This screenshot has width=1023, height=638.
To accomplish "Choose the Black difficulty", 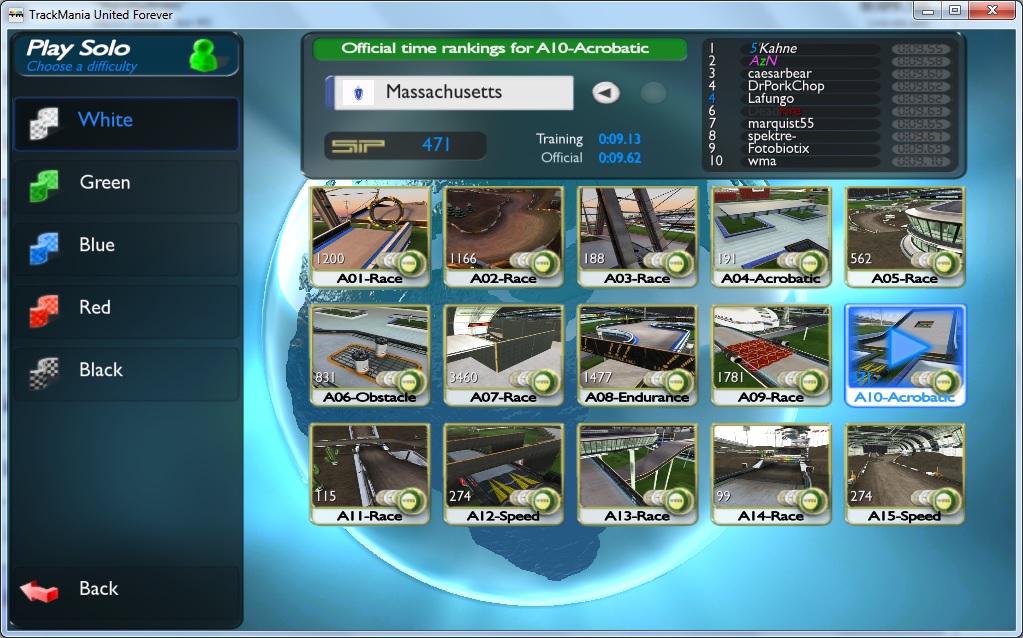I will [126, 370].
